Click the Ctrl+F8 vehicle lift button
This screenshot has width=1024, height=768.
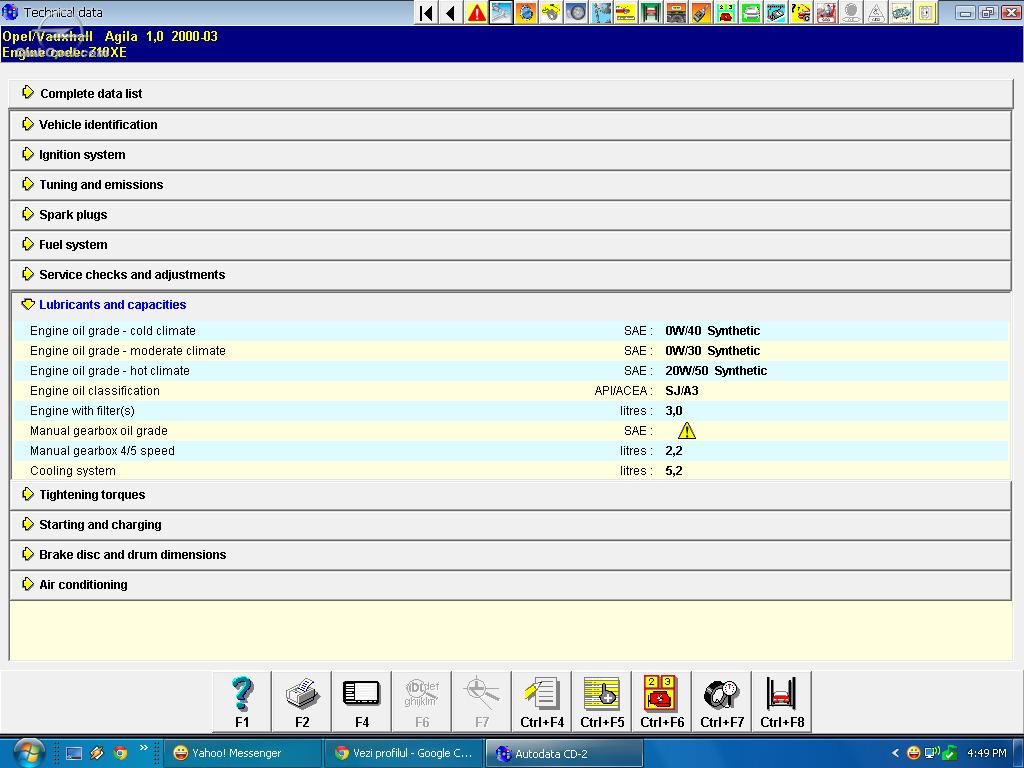click(x=782, y=701)
